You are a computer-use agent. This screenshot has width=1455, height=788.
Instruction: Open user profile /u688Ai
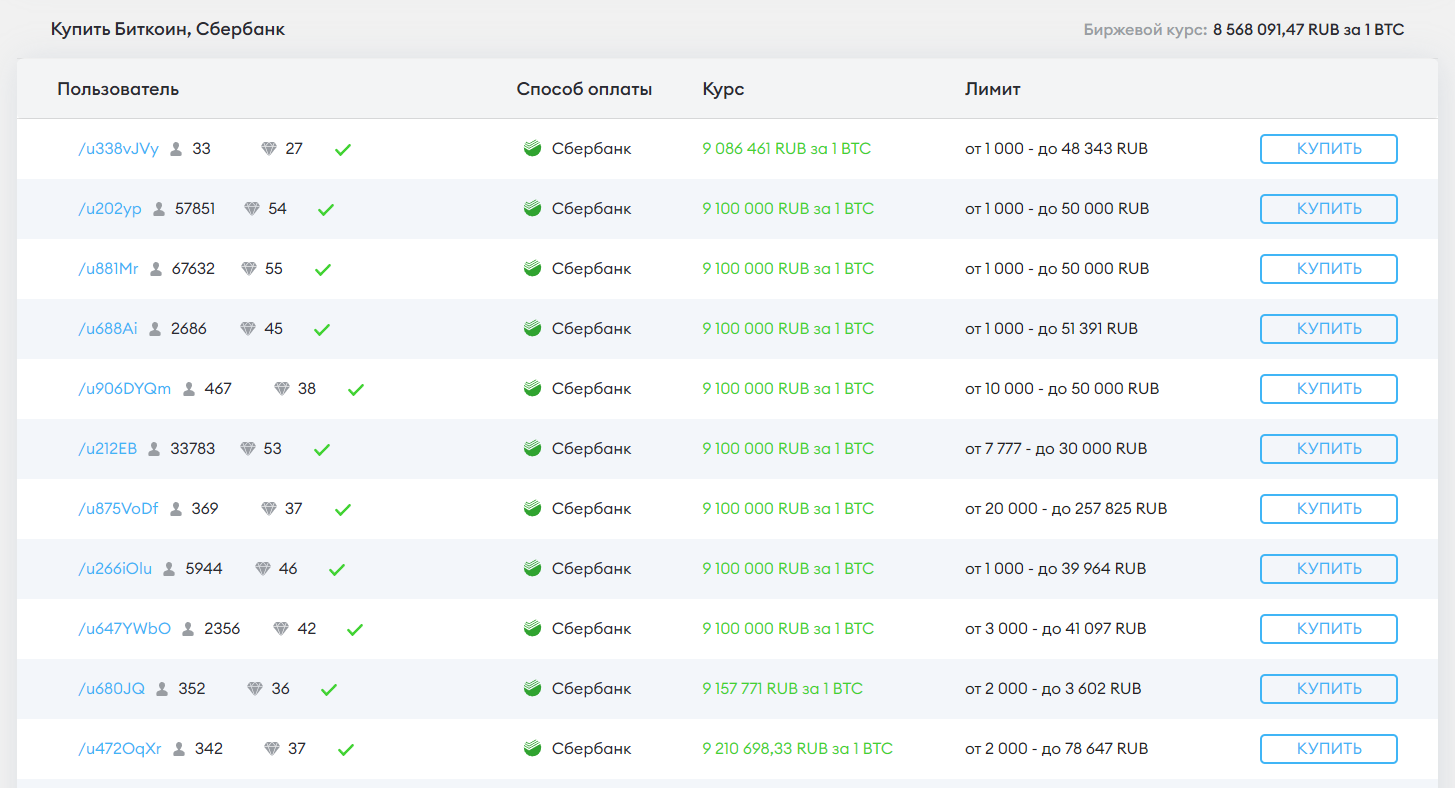point(108,329)
